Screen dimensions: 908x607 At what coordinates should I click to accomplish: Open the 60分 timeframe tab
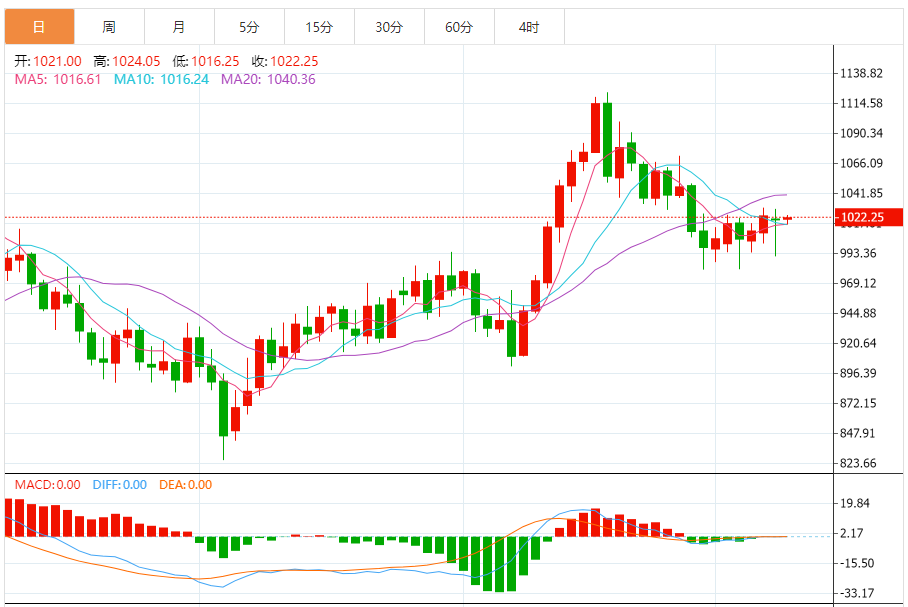pyautogui.click(x=460, y=27)
